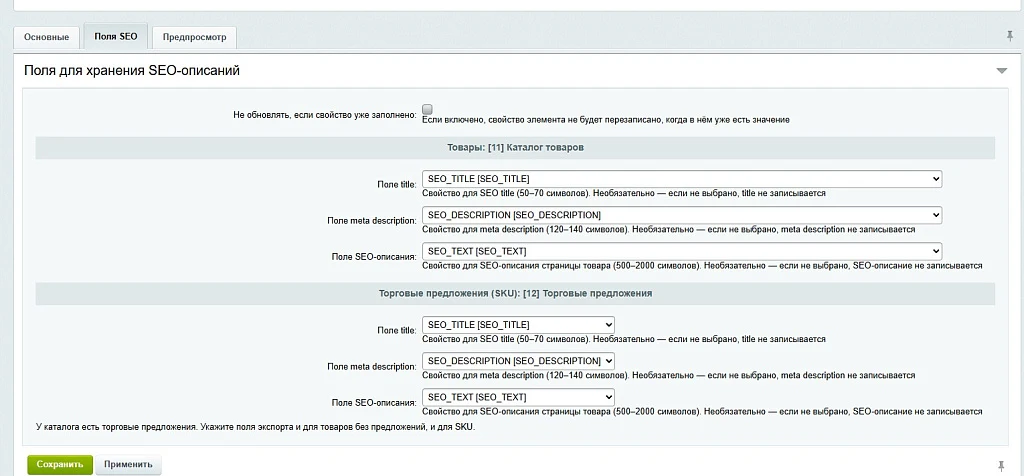Click the Применить button
Image resolution: width=1024 pixels, height=476 pixels.
click(x=129, y=465)
